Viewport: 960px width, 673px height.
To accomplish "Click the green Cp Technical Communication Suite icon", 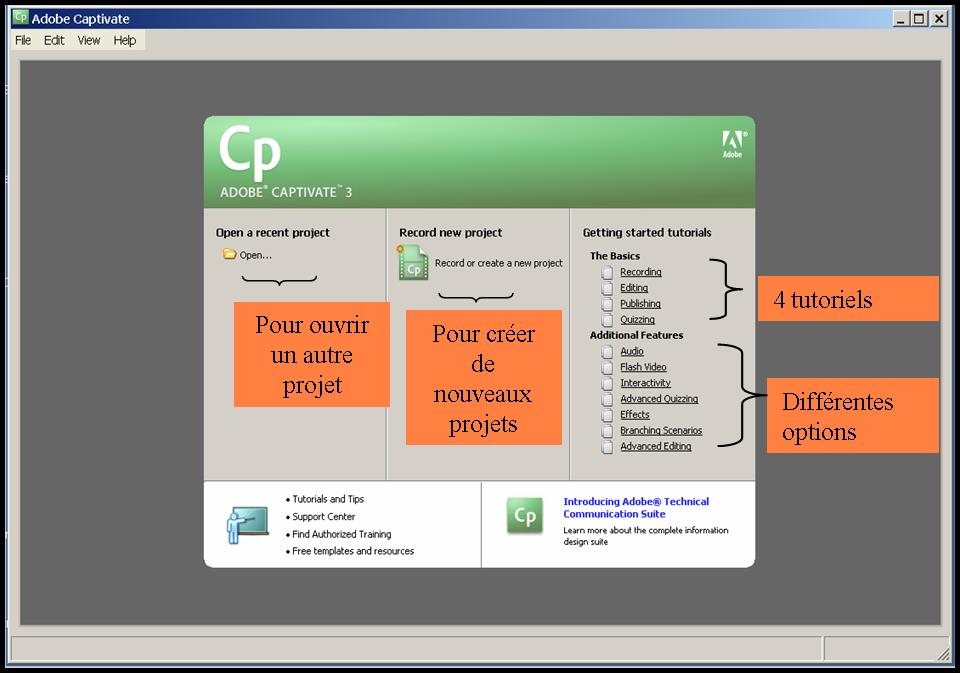I will point(525,516).
